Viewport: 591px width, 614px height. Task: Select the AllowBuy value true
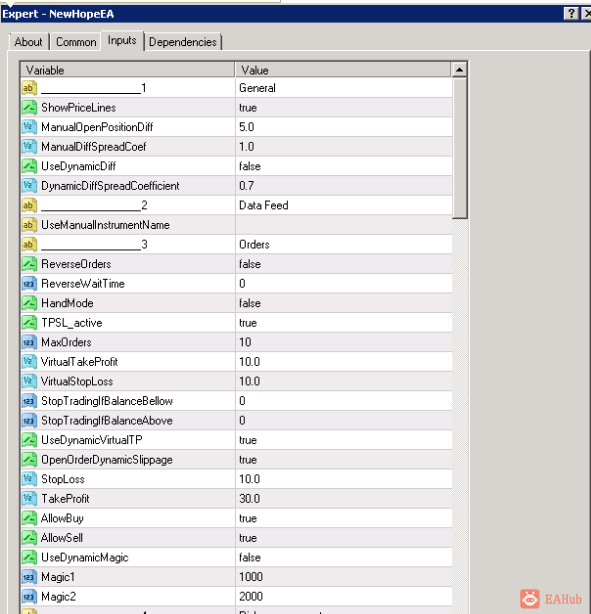coord(248,518)
